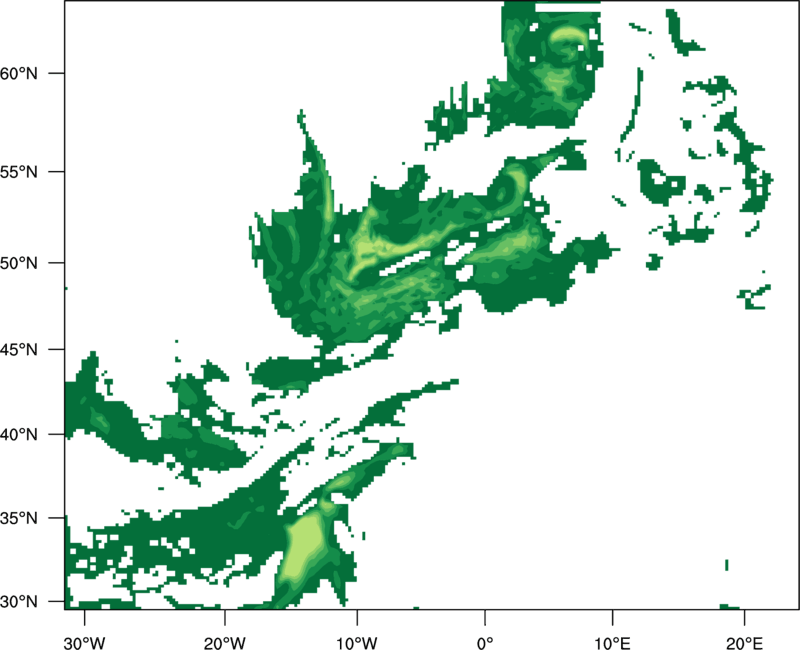This screenshot has height=650, width=800.
Task: Click the 35°N latitude label
Action: point(19,518)
